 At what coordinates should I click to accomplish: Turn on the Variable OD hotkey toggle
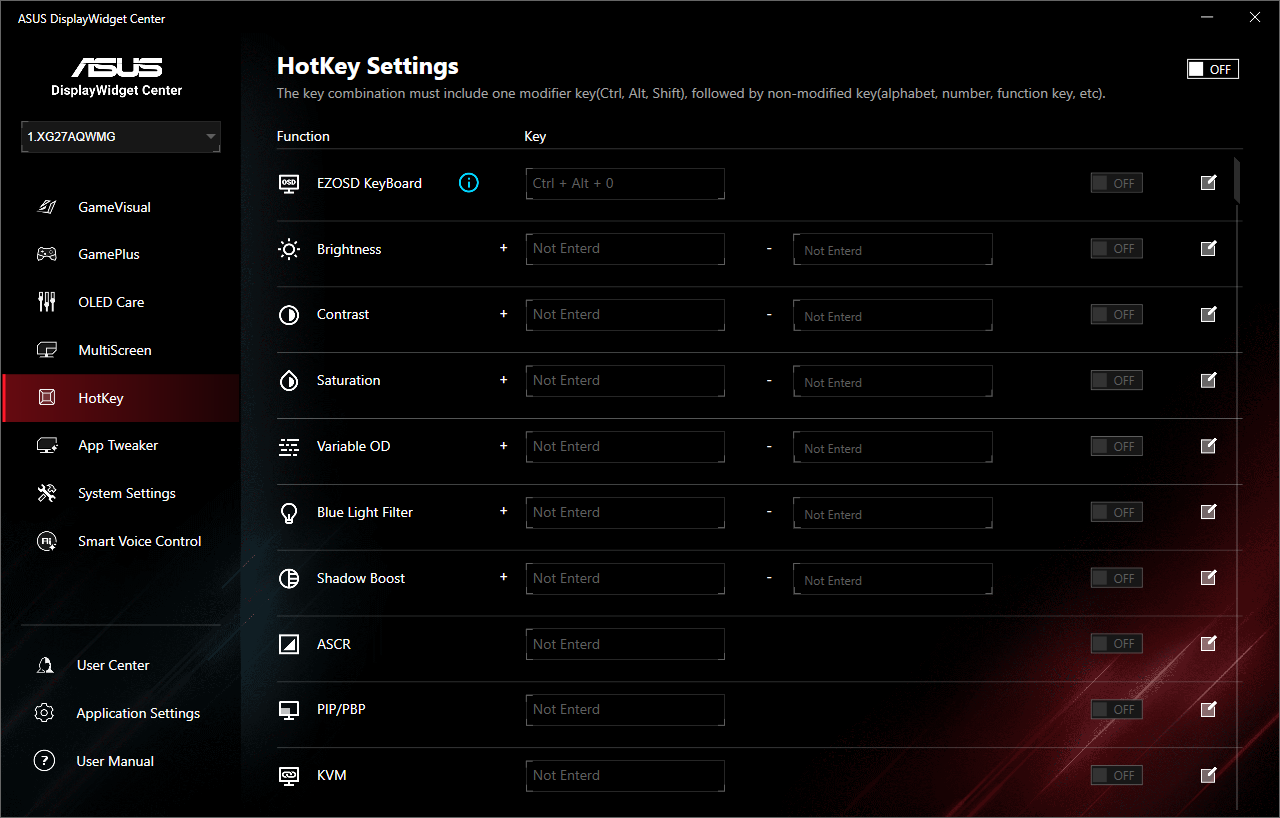(1116, 446)
